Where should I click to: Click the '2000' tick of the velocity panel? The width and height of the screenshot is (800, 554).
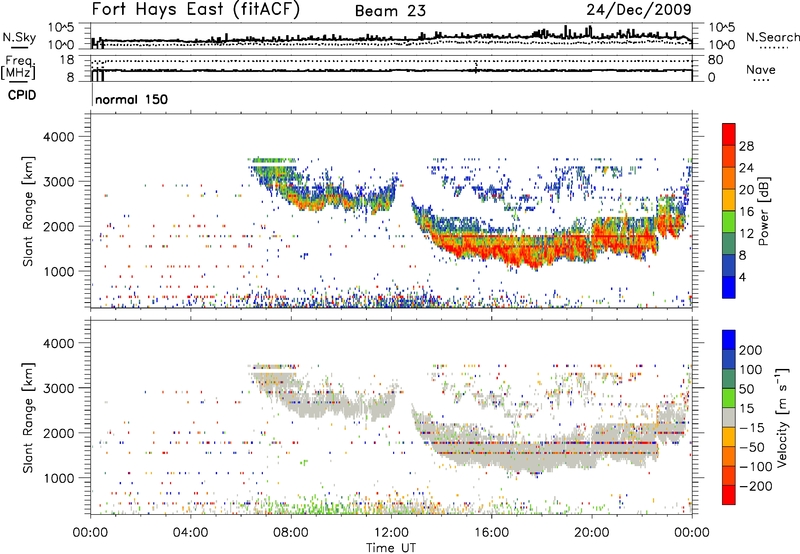[58, 433]
